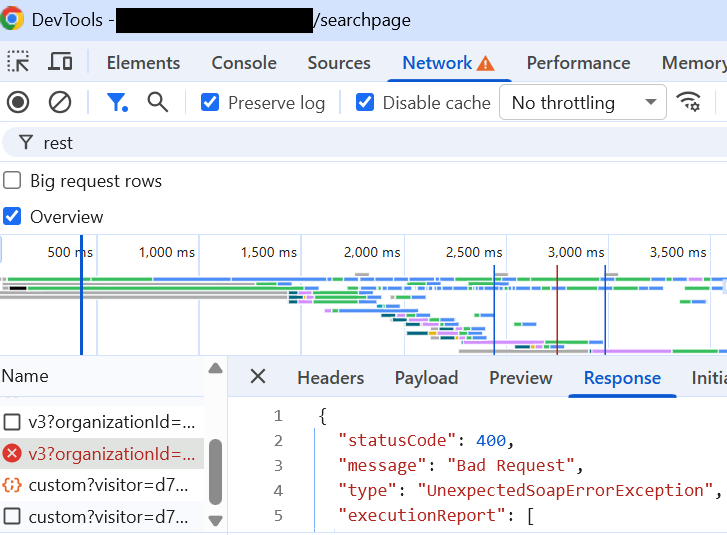Close the request details panel
The height and width of the screenshot is (535, 727).
[258, 376]
